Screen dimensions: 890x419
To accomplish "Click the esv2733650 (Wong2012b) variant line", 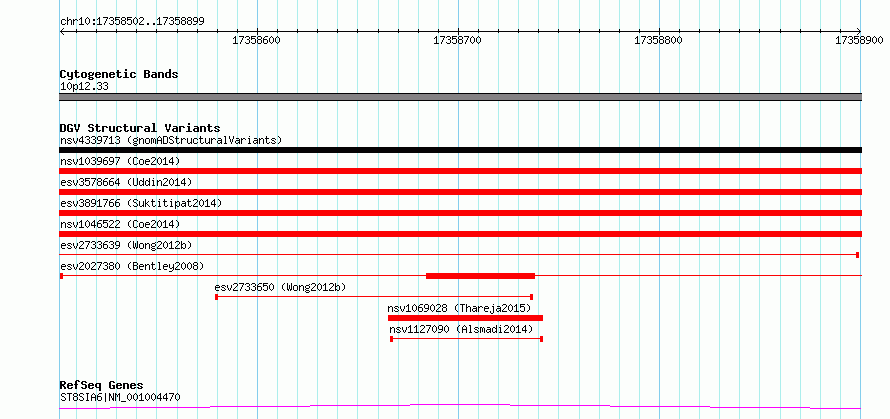I will click(x=375, y=297).
